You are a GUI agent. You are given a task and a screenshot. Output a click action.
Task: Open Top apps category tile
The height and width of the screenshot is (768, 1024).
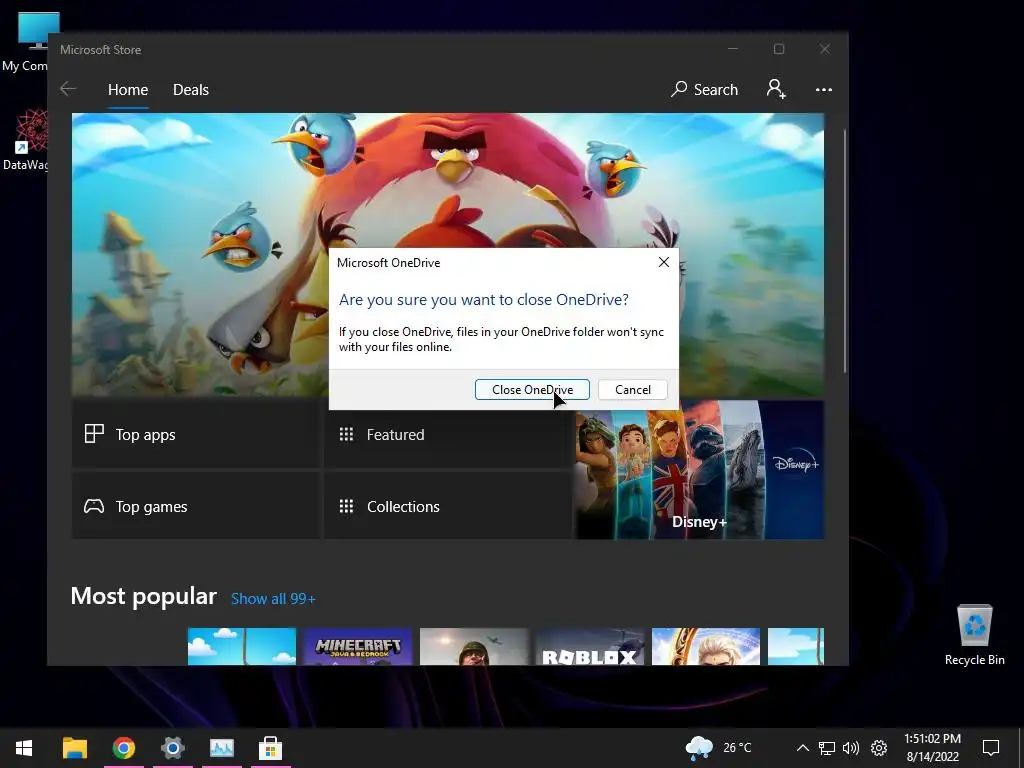[x=196, y=434]
